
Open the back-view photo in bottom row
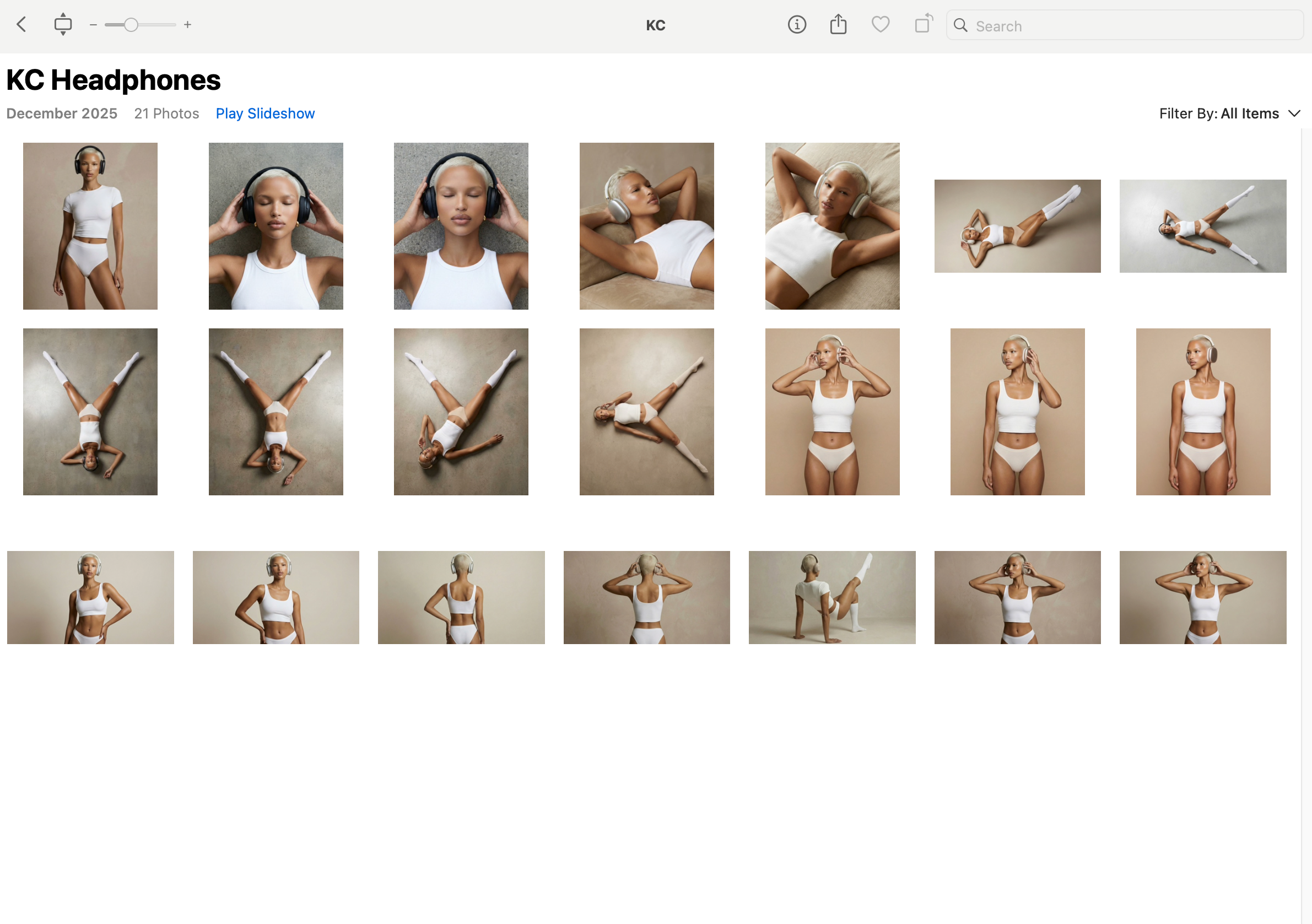pyautogui.click(x=461, y=597)
